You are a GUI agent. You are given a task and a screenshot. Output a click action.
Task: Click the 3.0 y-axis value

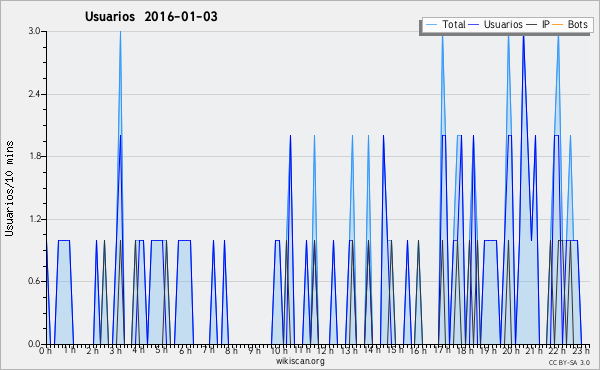click(34, 31)
